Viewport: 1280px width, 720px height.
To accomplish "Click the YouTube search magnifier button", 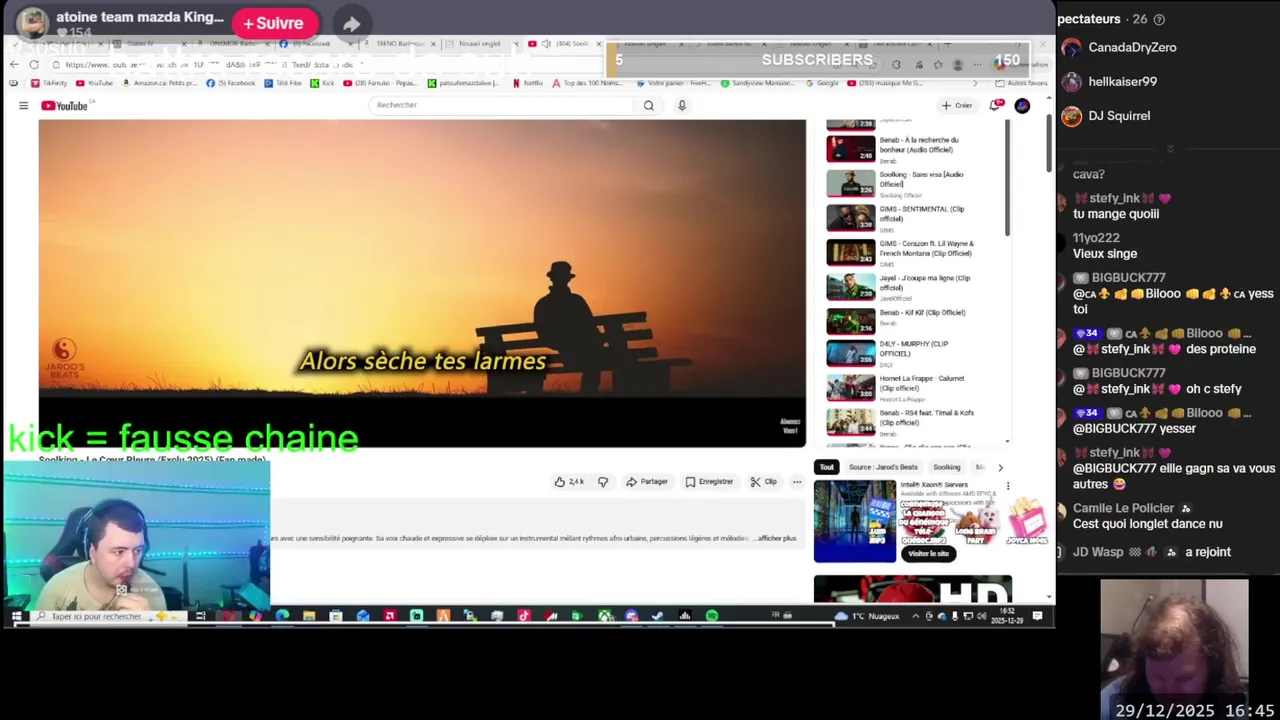I will pos(649,105).
